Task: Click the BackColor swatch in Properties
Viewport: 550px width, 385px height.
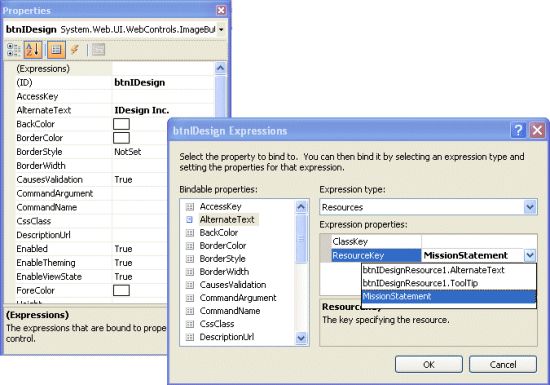Action: coord(121,124)
